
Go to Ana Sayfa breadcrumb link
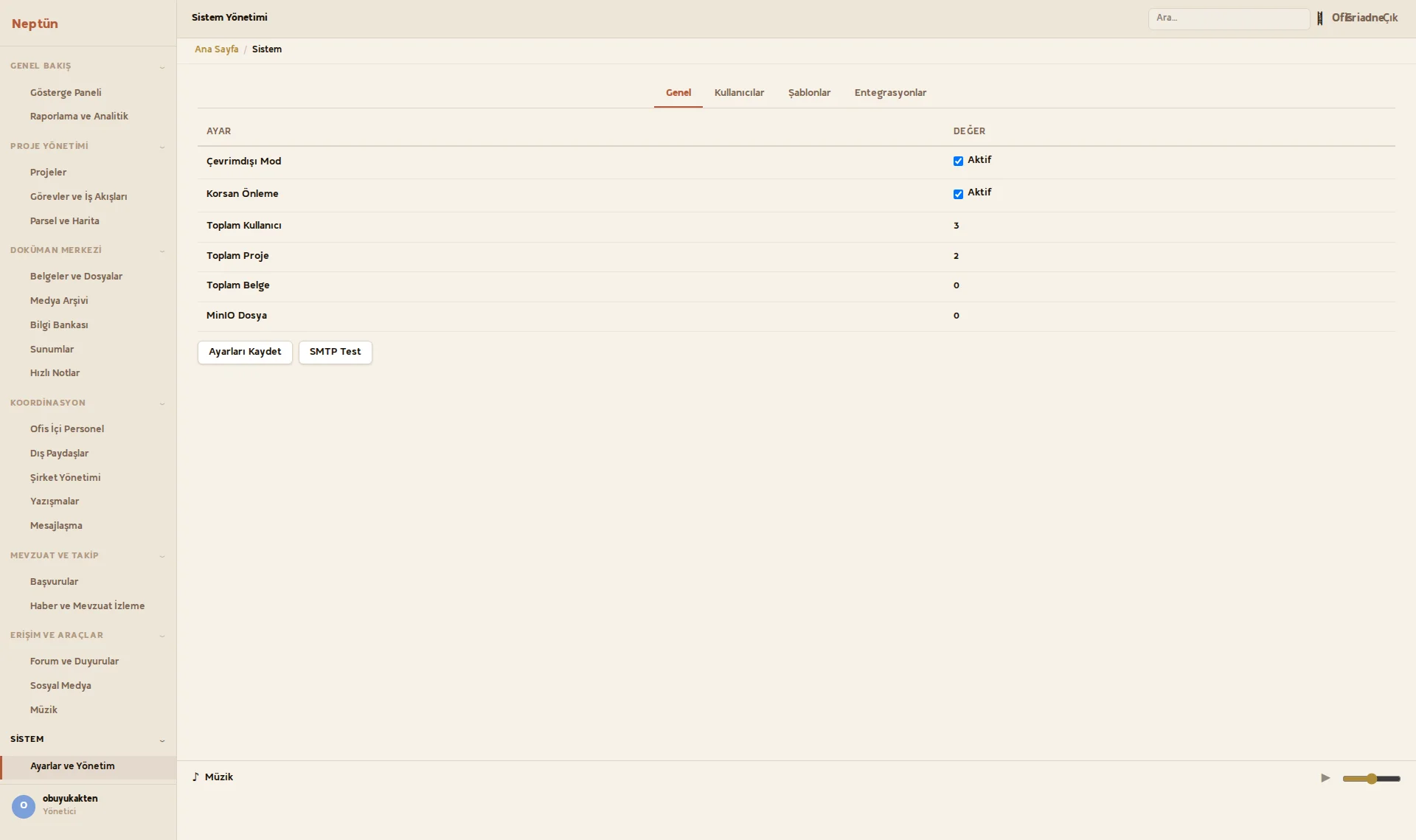point(217,49)
